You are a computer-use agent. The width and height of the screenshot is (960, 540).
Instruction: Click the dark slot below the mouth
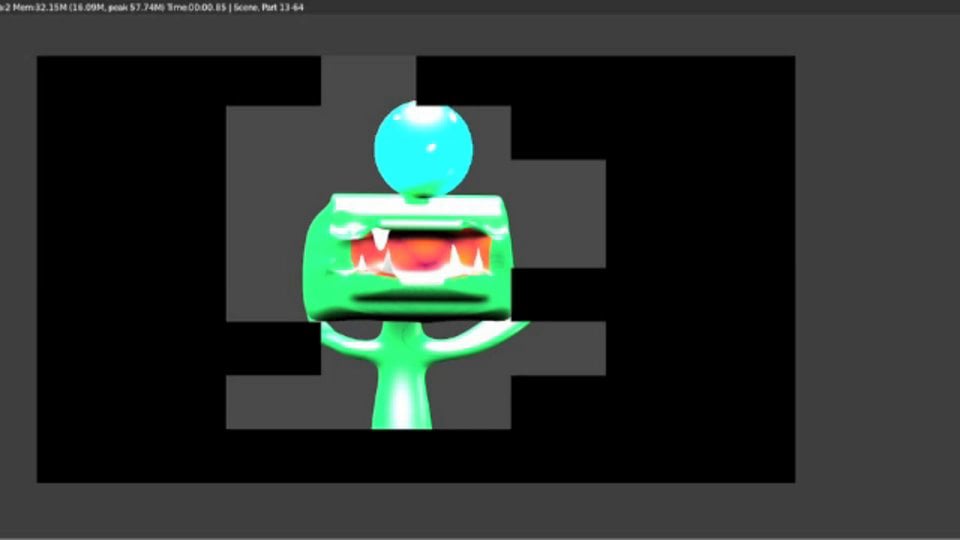coord(420,298)
